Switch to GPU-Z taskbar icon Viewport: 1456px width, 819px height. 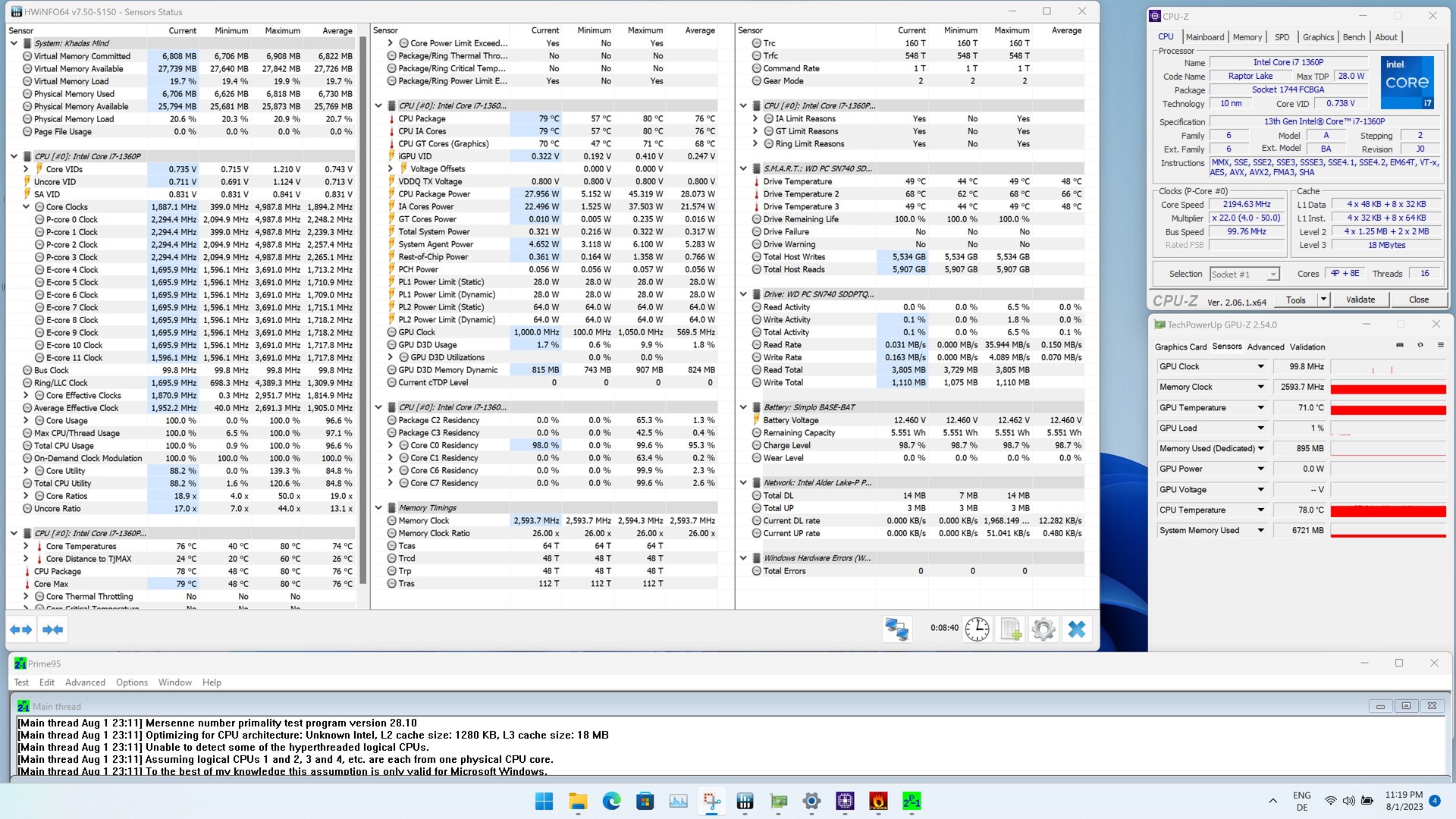click(778, 801)
